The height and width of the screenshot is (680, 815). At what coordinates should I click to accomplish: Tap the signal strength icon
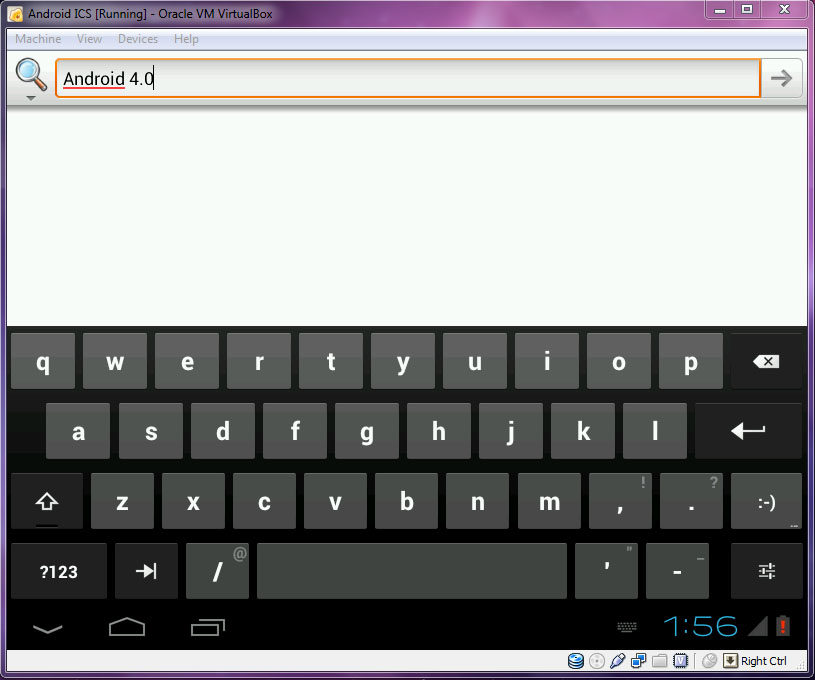(758, 626)
